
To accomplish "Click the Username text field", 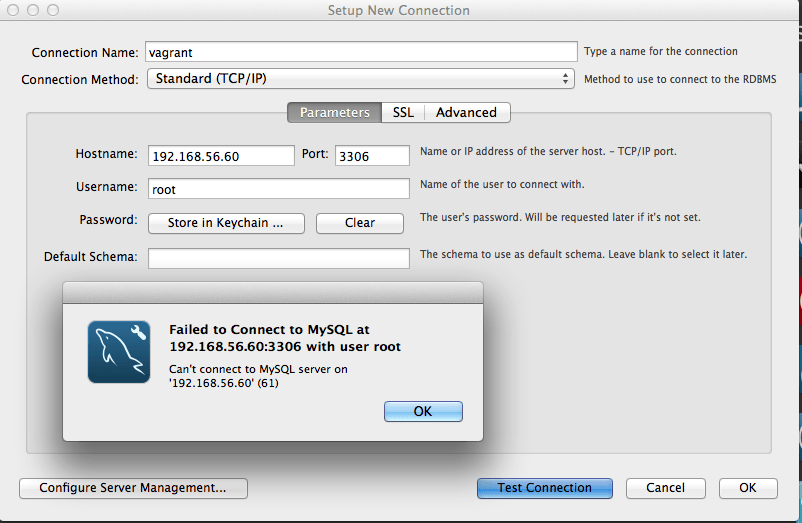I will pyautogui.click(x=278, y=188).
